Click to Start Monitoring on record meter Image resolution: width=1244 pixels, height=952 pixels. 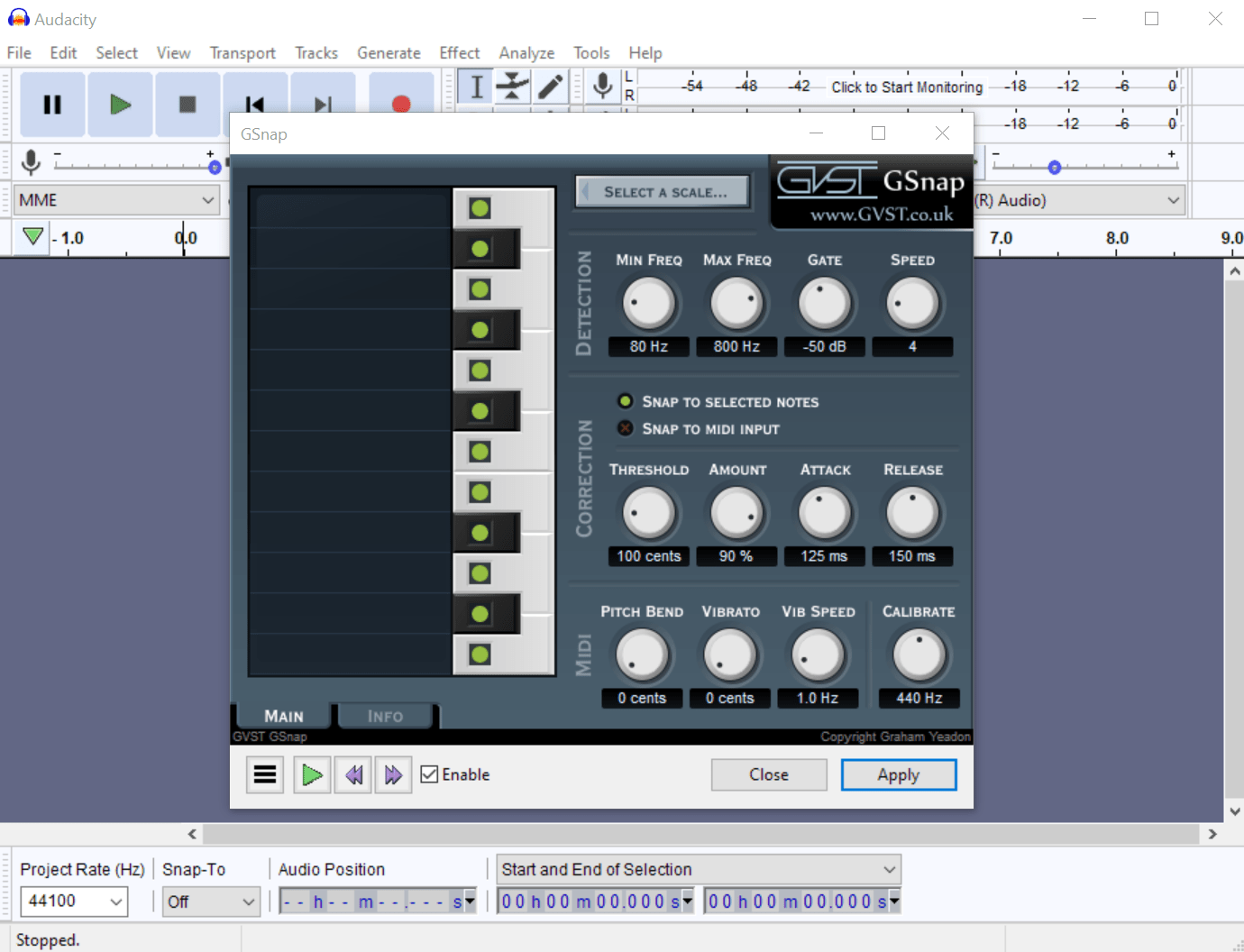[x=907, y=87]
